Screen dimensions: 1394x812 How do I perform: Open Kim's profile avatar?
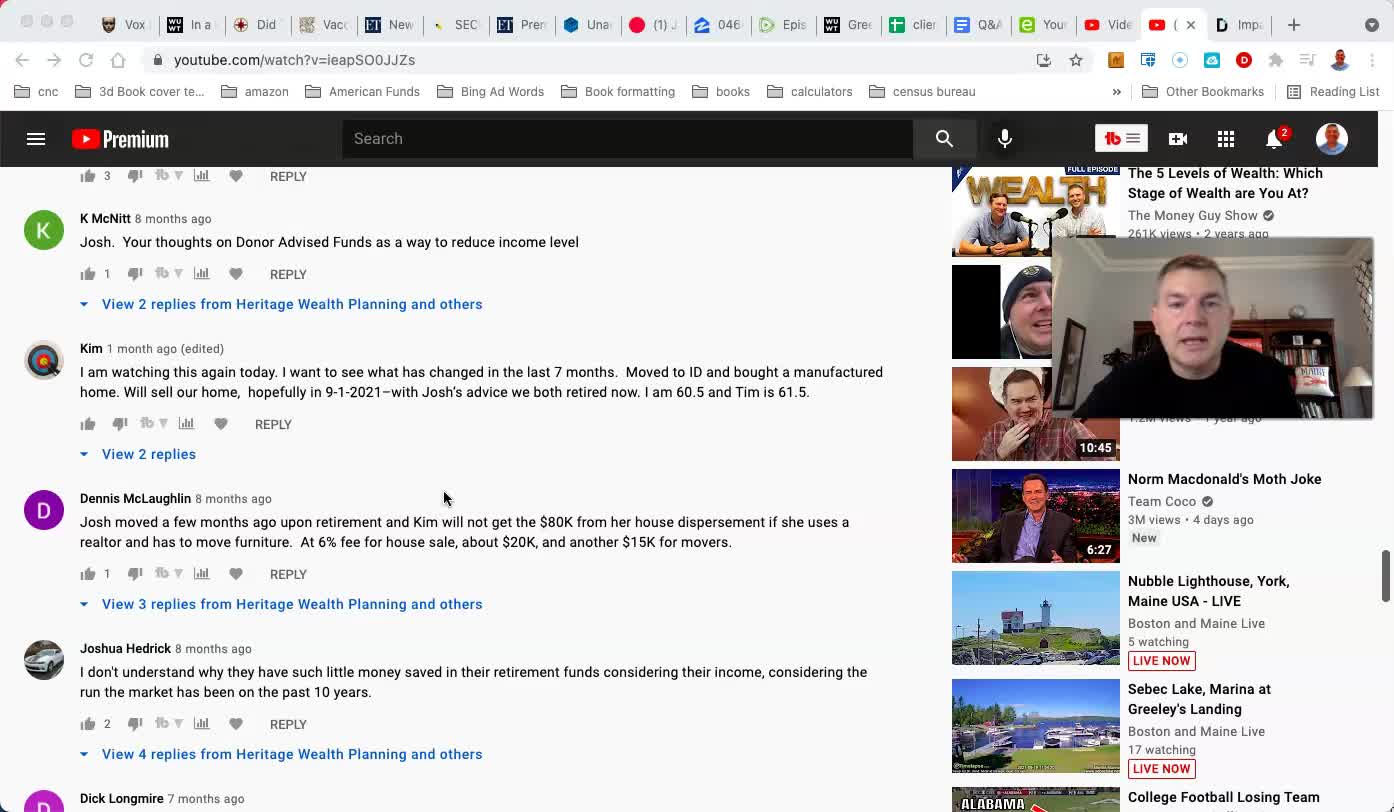(x=44, y=360)
